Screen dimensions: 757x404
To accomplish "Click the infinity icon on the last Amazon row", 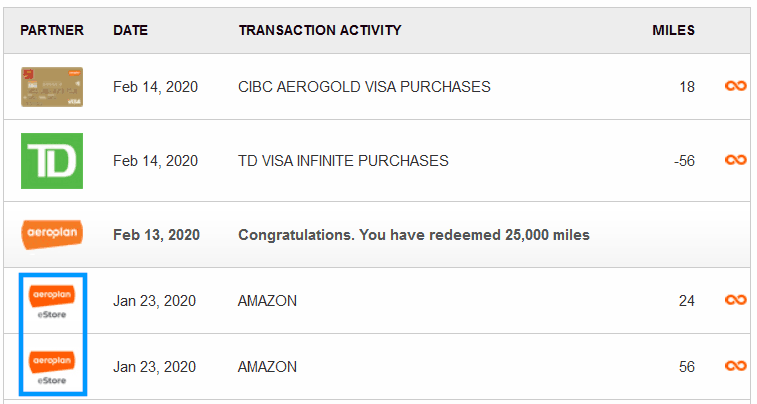I will tap(735, 366).
